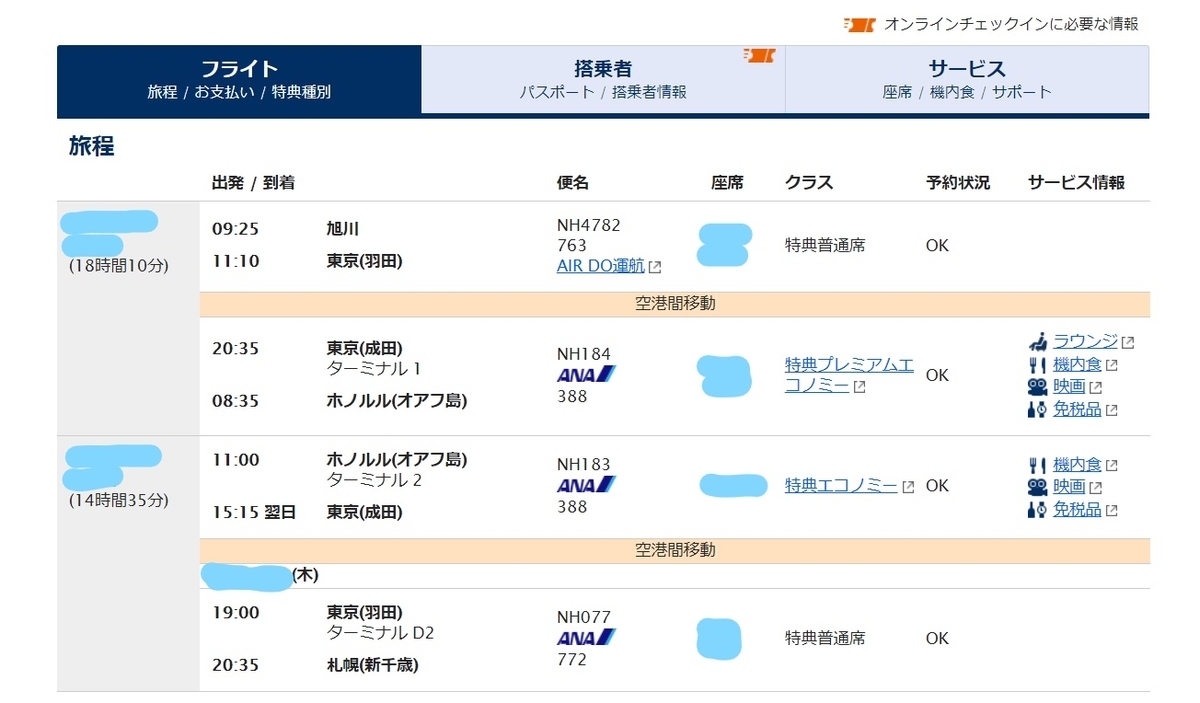Click external icon beside NH184 映画
The width and height of the screenshot is (1200, 703).
point(1096,387)
